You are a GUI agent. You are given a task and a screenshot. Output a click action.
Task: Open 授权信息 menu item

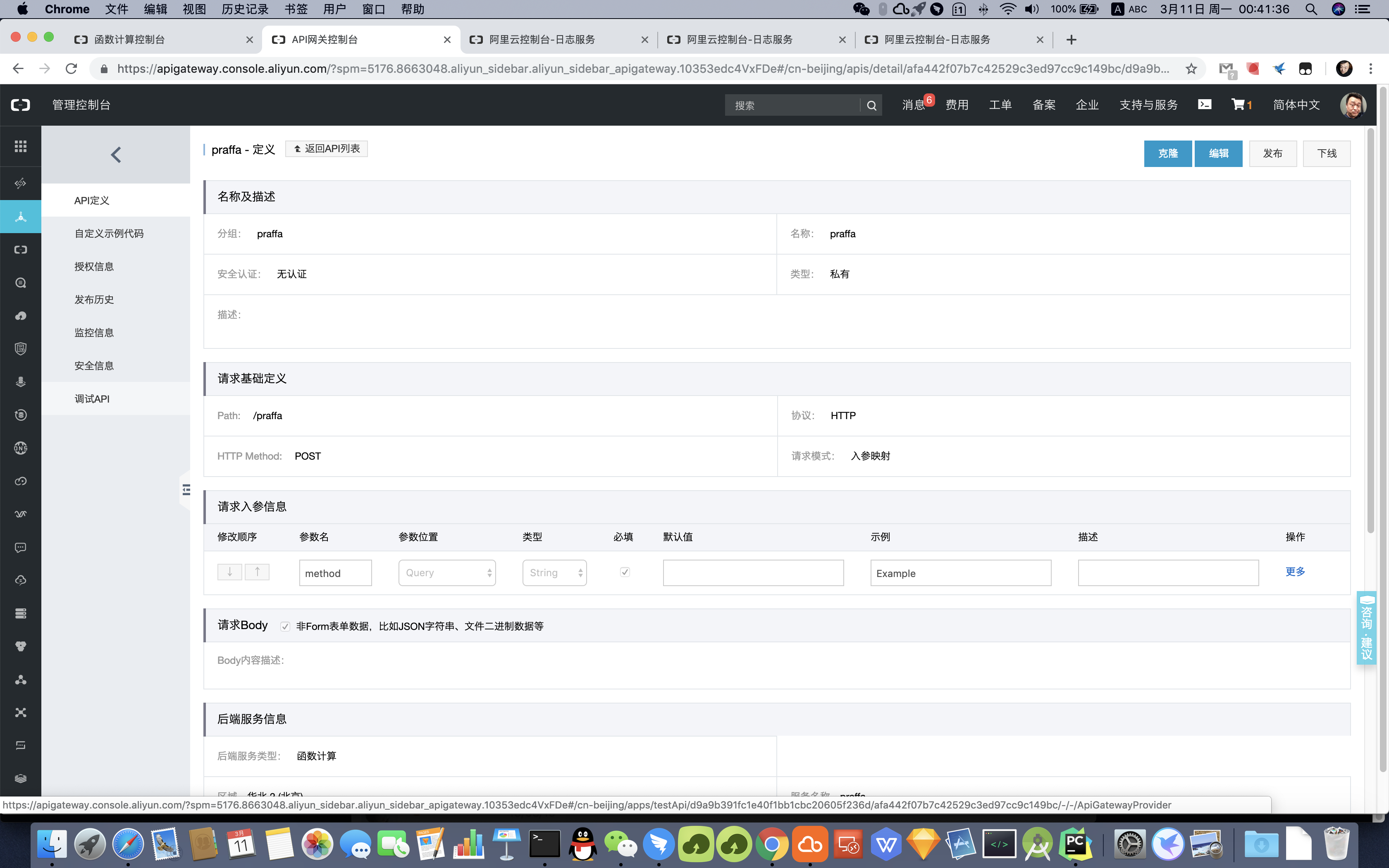pos(116,266)
